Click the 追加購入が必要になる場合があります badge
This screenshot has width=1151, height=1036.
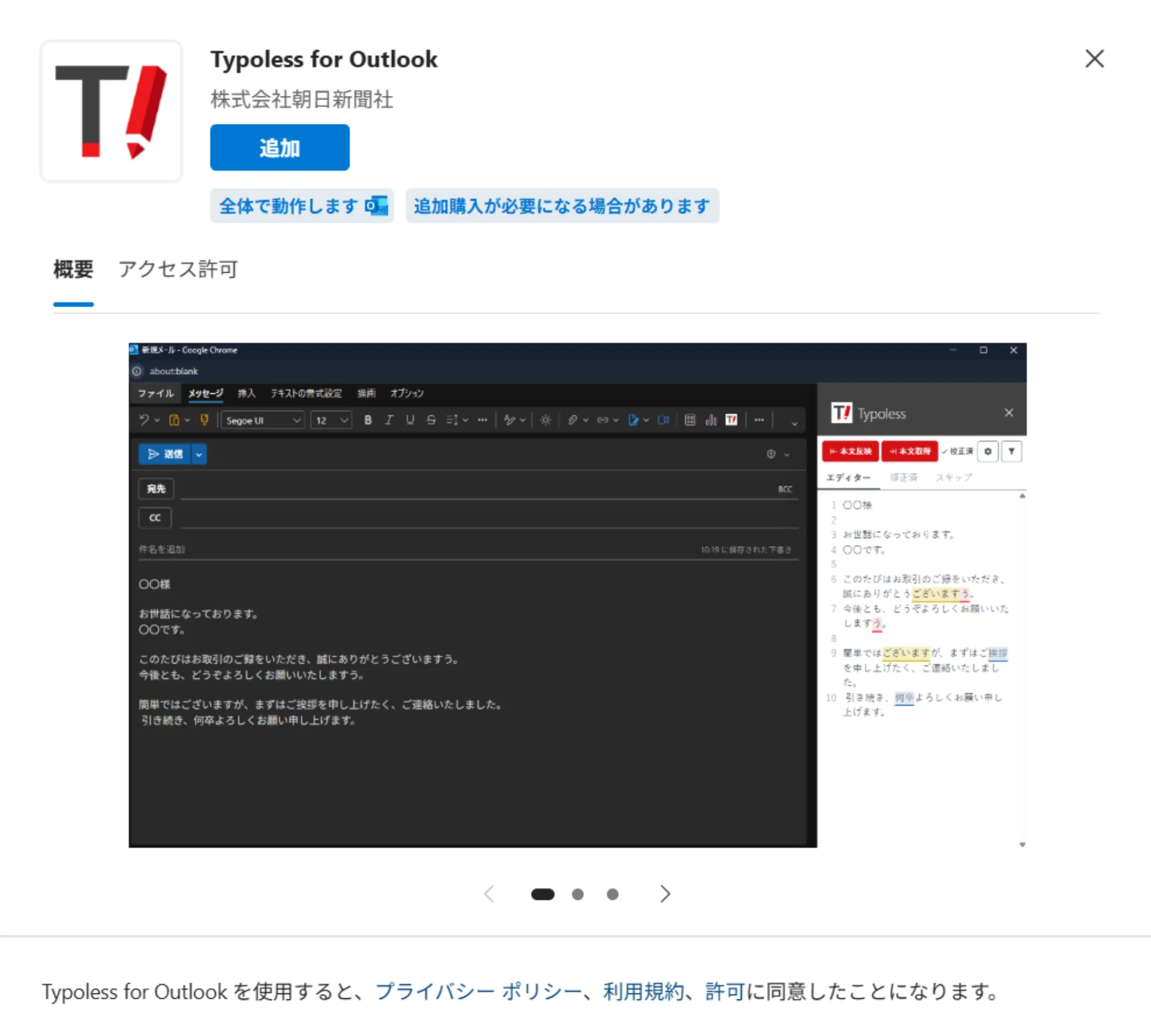click(562, 206)
